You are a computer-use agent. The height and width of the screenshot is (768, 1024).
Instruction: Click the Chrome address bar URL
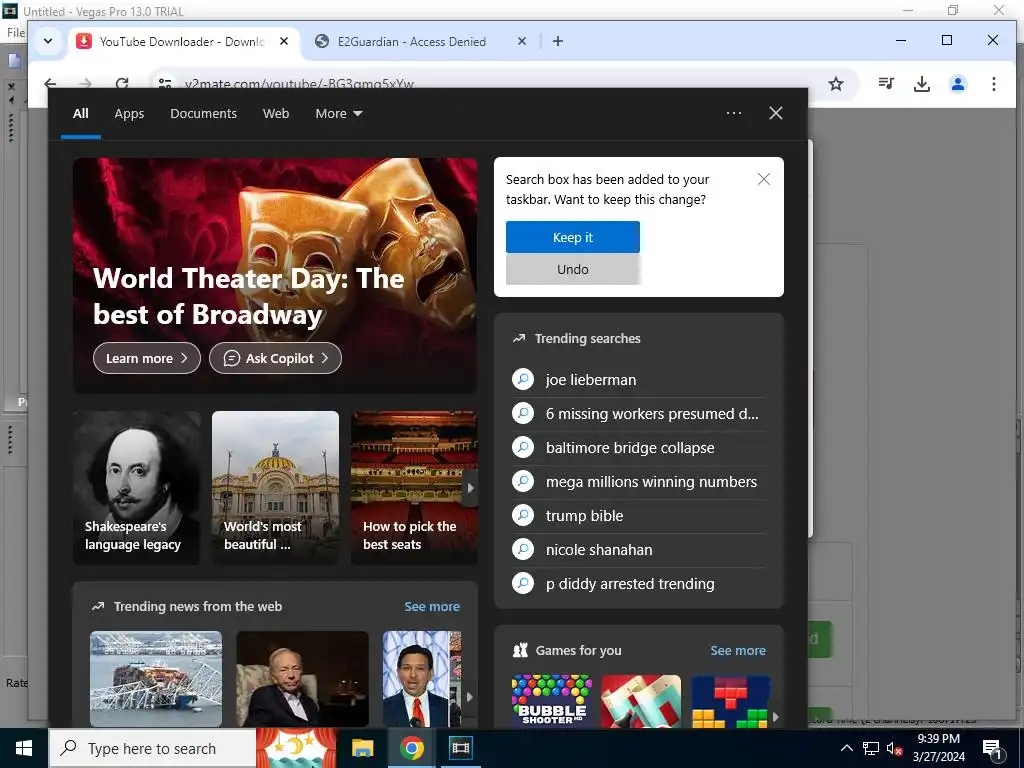click(299, 84)
